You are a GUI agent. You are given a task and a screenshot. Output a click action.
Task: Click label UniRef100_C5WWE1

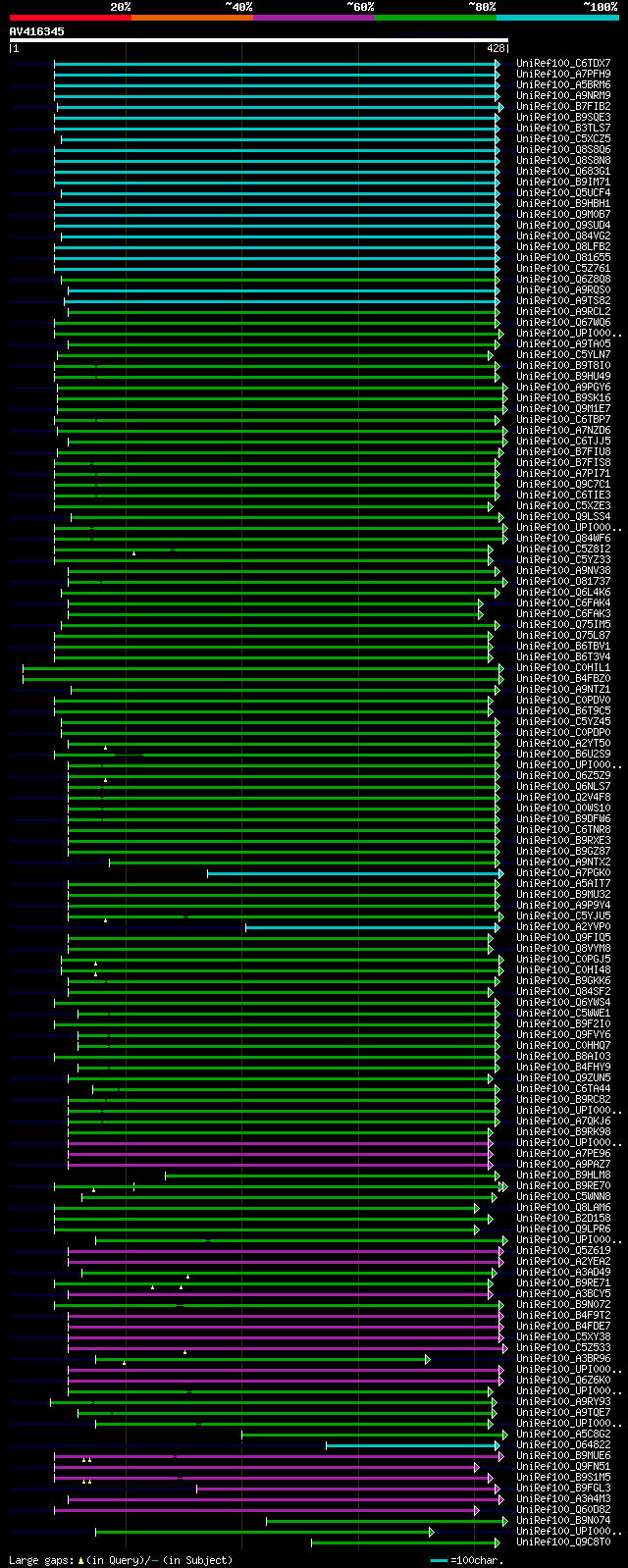click(563, 1014)
